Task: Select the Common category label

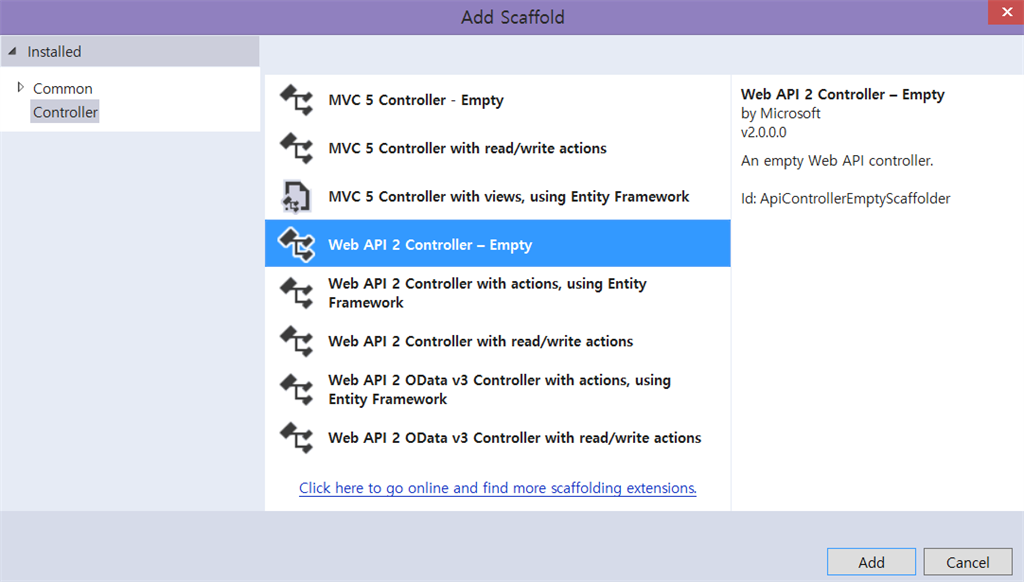Action: [x=62, y=88]
